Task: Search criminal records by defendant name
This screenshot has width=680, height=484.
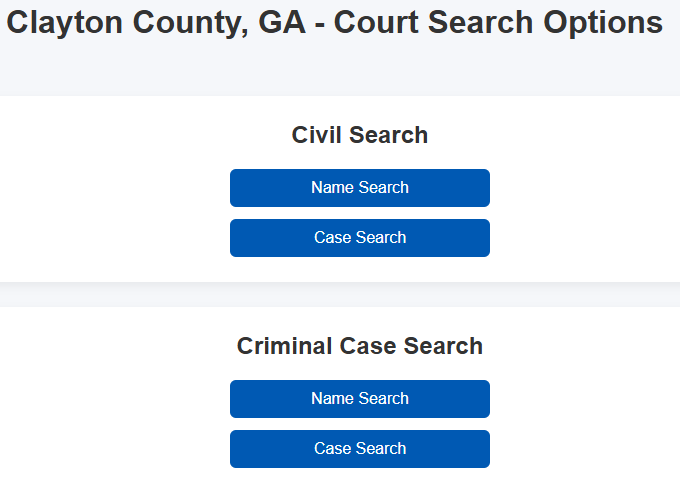Action: click(360, 399)
